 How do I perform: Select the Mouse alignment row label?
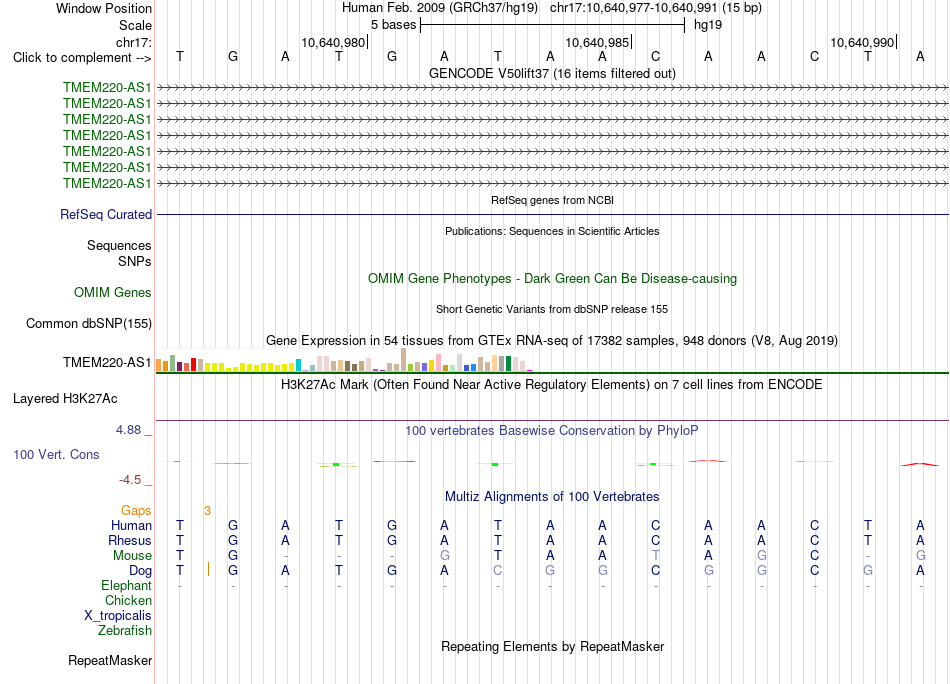pos(132,556)
